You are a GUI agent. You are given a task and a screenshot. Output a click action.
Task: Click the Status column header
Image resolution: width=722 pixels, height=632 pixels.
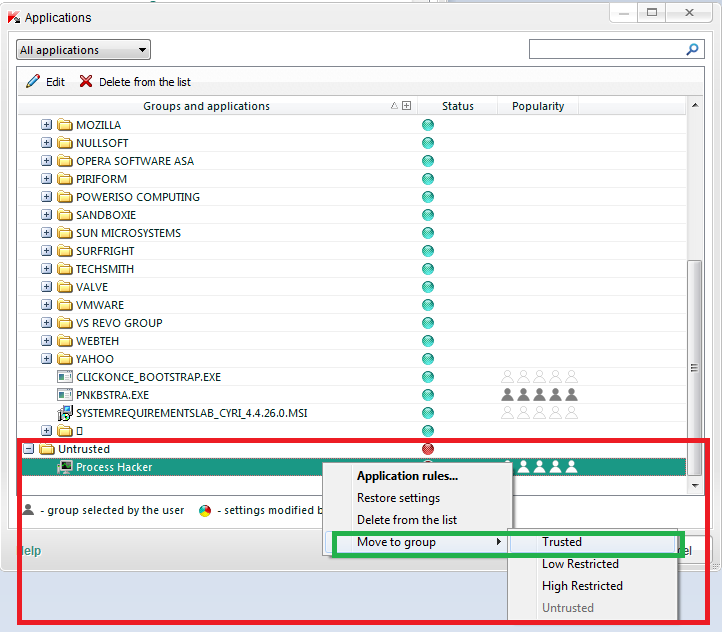(x=458, y=106)
